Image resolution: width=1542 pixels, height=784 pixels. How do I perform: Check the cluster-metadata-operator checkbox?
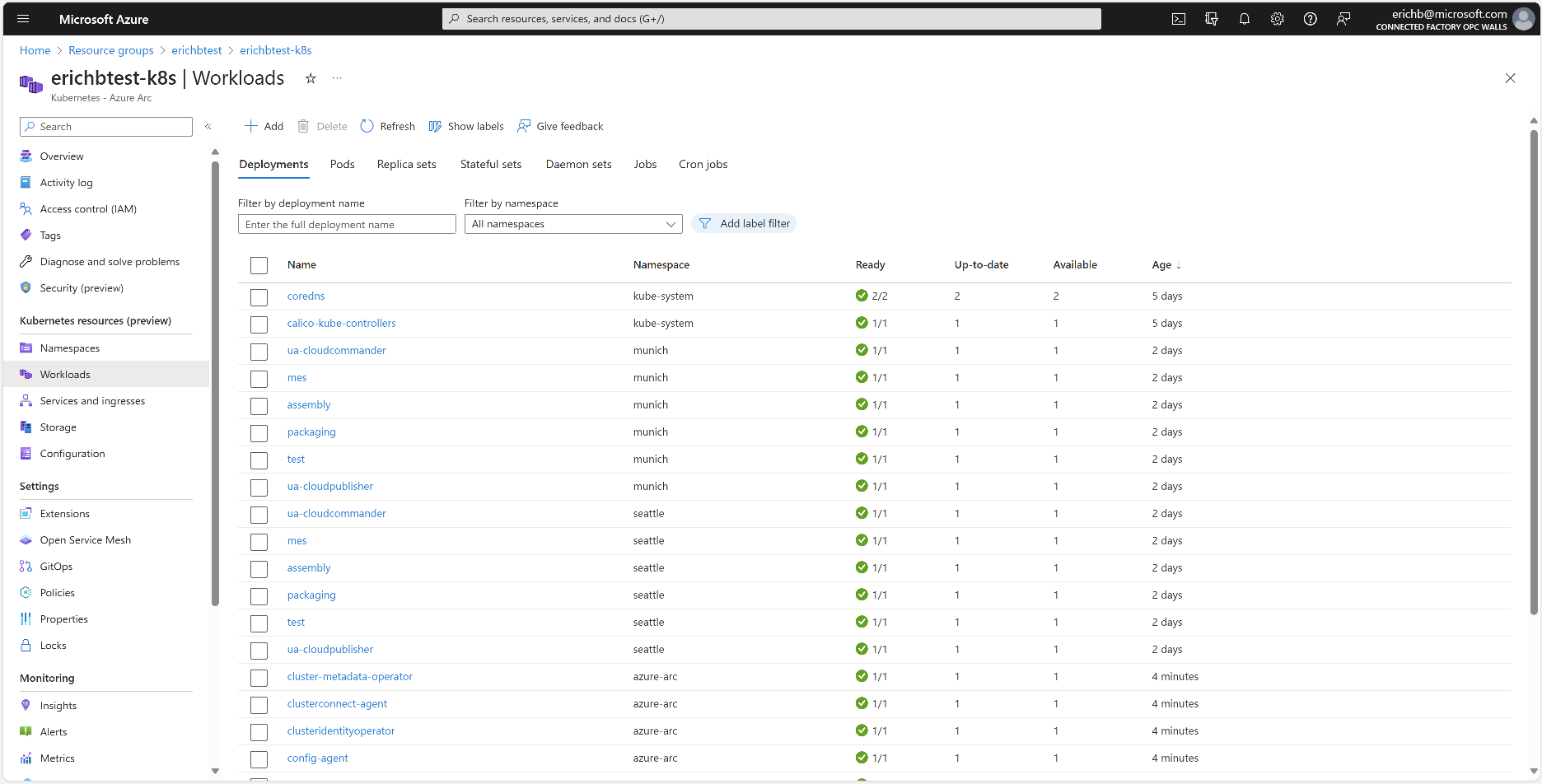[259, 678]
